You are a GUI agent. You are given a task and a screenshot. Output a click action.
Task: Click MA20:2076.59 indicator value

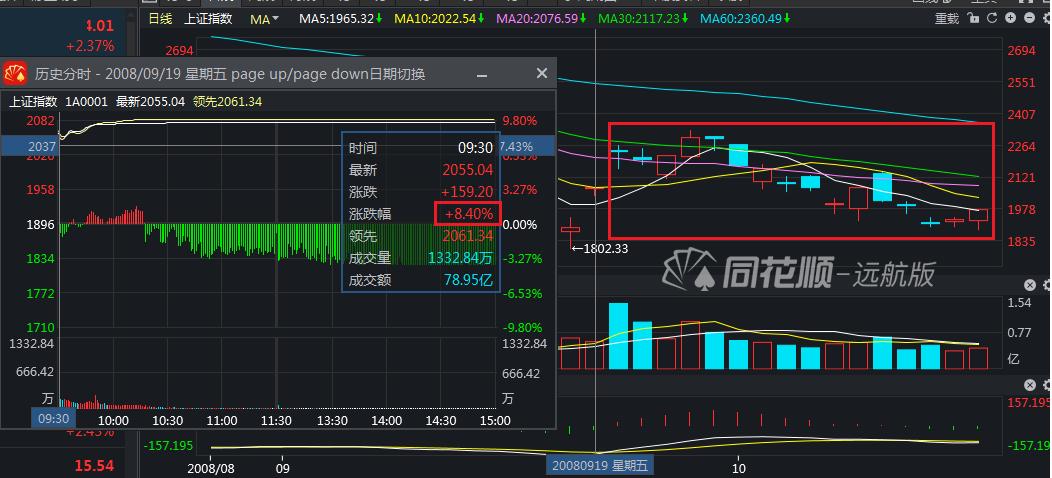click(x=542, y=19)
